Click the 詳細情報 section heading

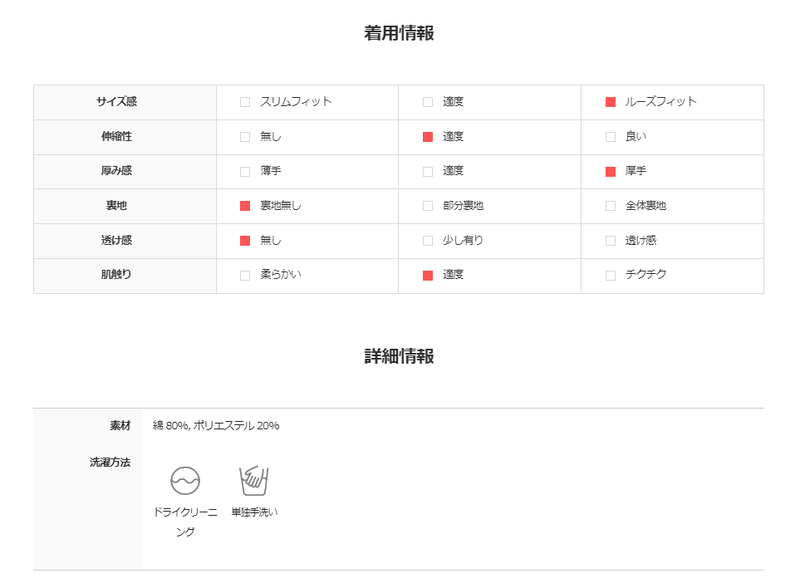(x=399, y=356)
